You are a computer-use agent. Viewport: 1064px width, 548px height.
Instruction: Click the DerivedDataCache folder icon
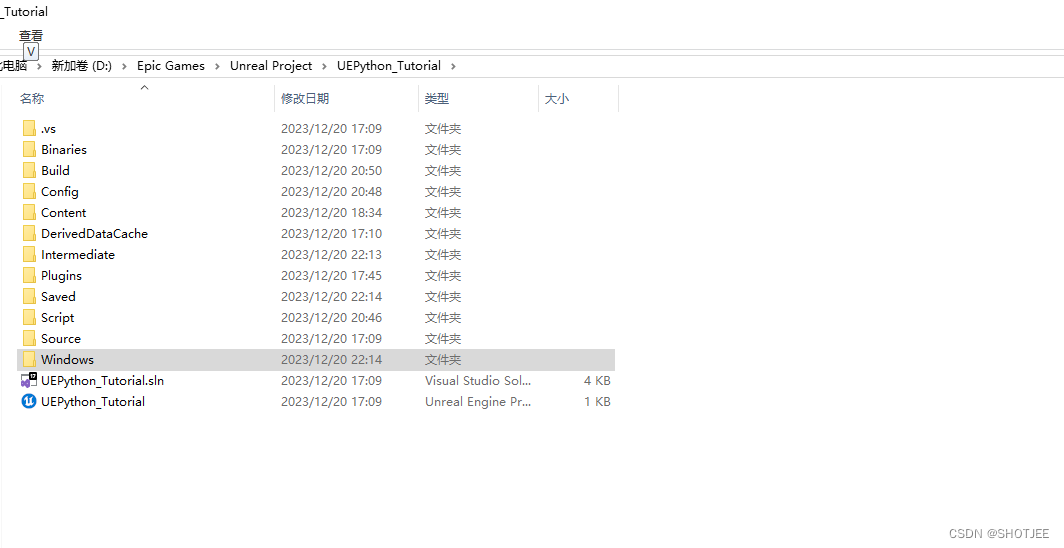(x=28, y=233)
